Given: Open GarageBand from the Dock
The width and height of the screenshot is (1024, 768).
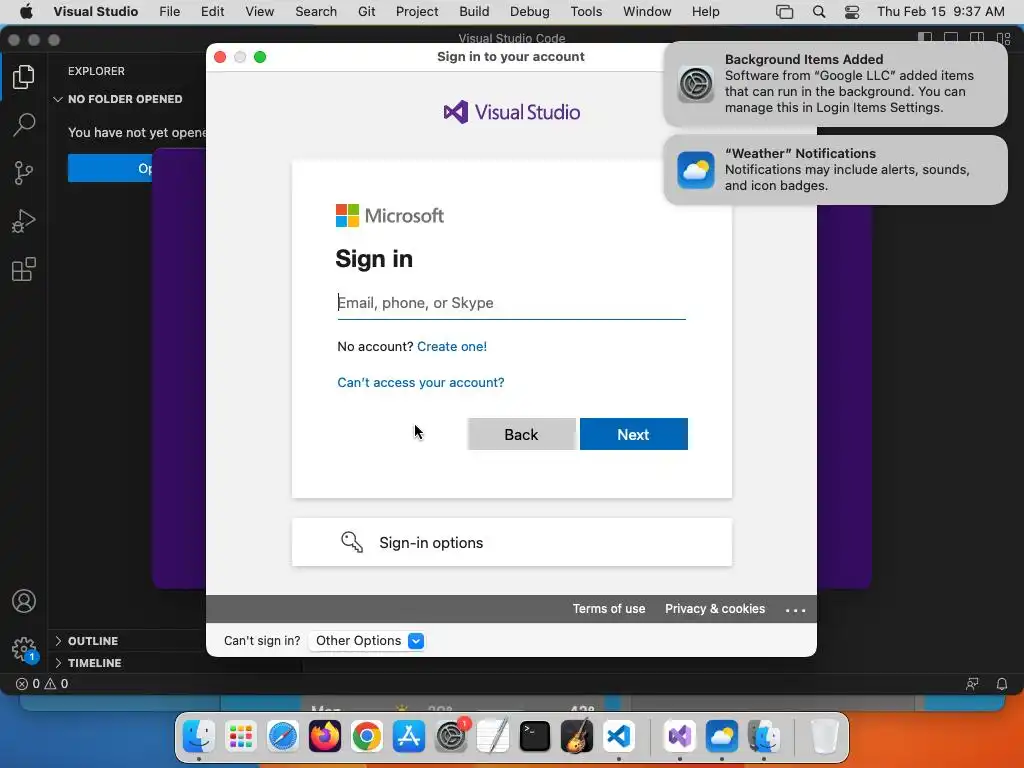Looking at the screenshot, I should 577,737.
